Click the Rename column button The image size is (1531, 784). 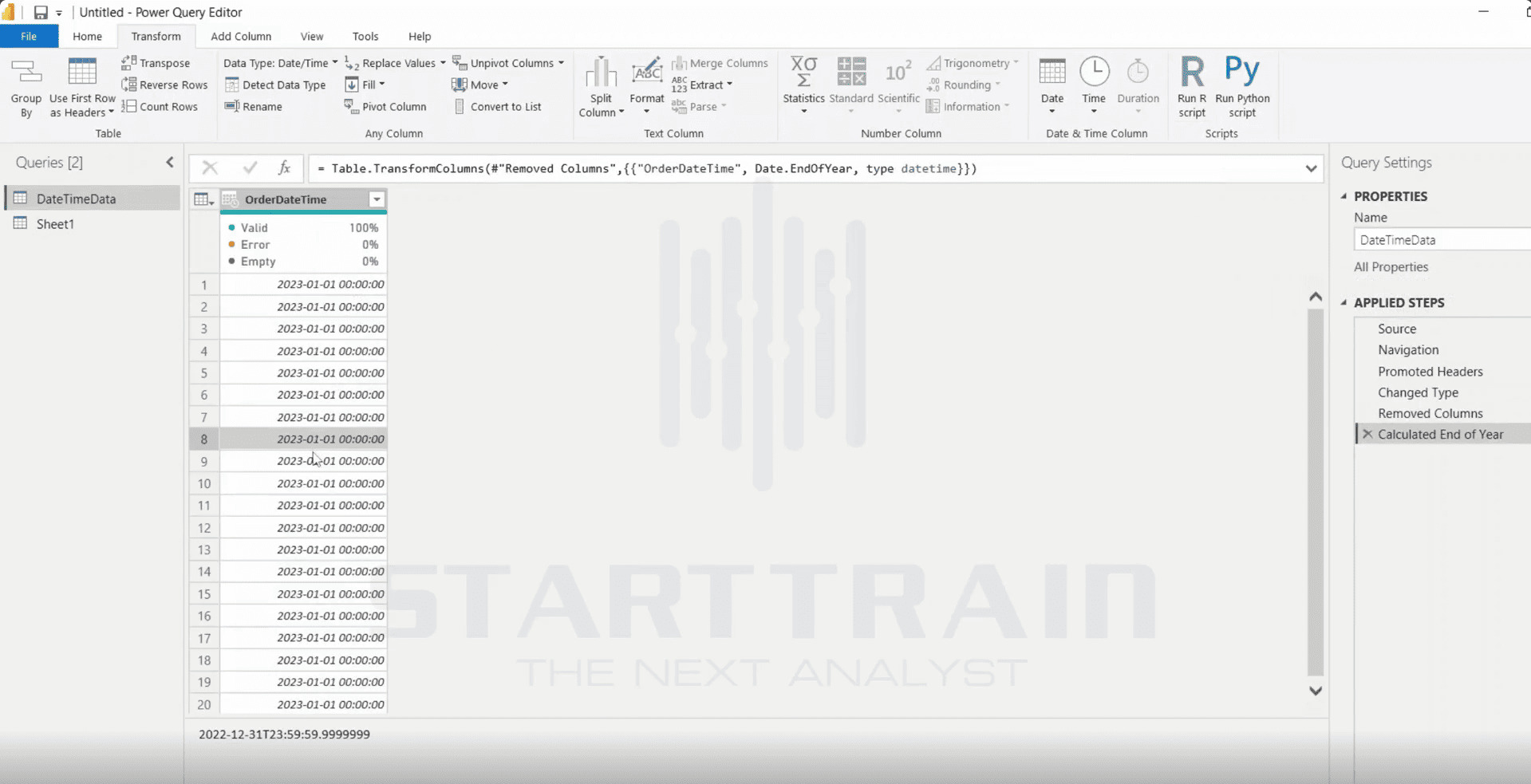(254, 106)
